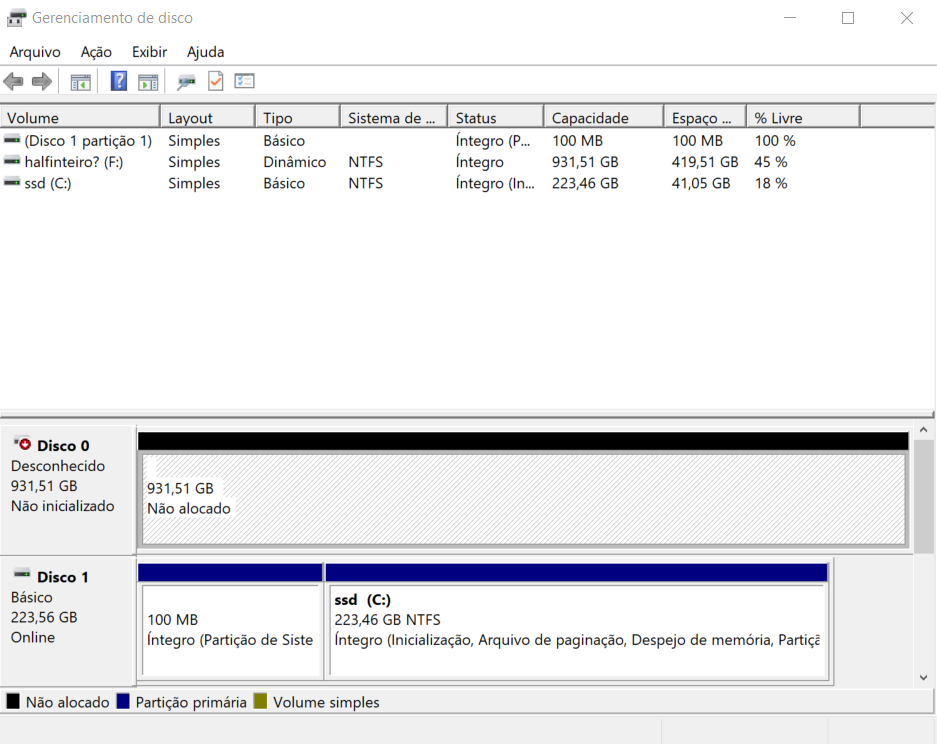
Task: Select the 931,51 GB Não alocado region
Action: (523, 500)
